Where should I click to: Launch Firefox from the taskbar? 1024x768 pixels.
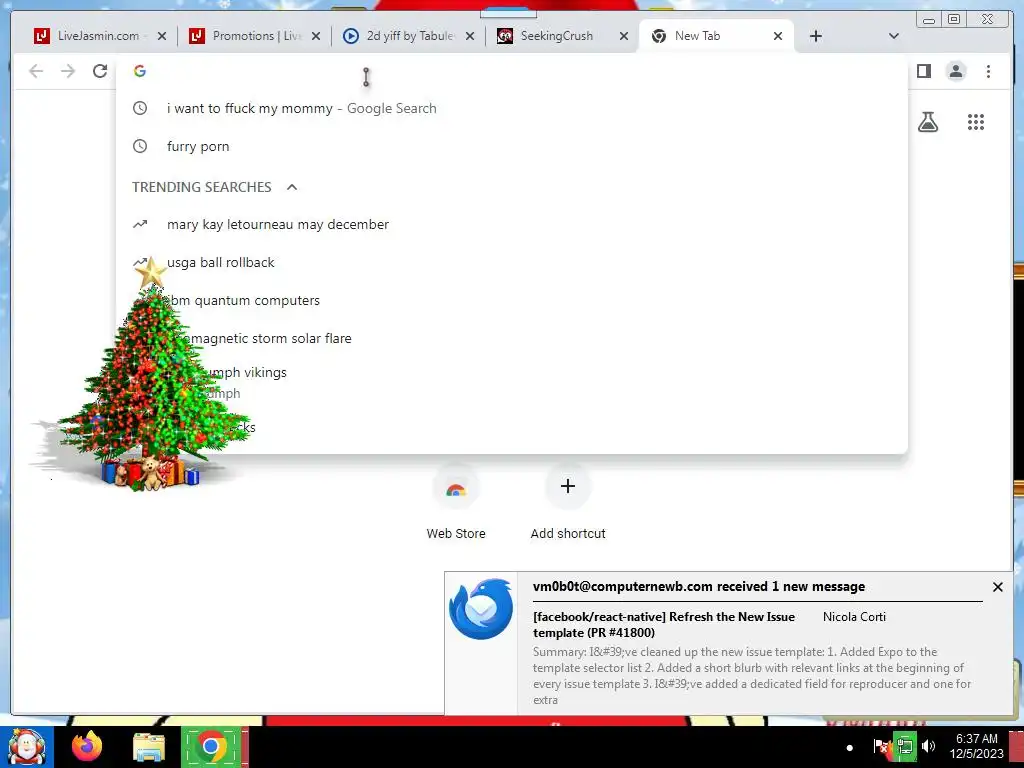[x=87, y=746]
